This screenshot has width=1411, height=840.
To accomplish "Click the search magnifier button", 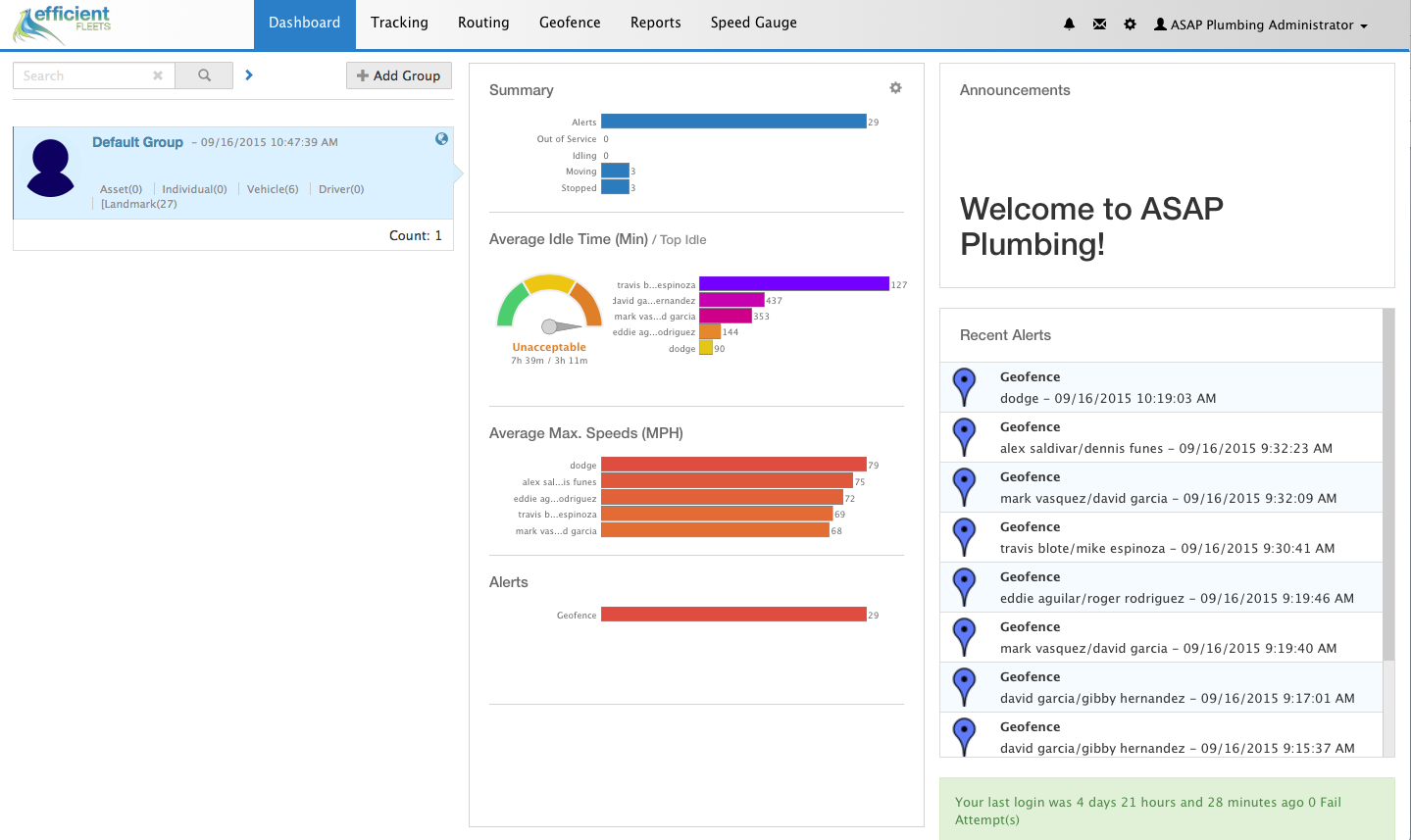I will click(204, 75).
